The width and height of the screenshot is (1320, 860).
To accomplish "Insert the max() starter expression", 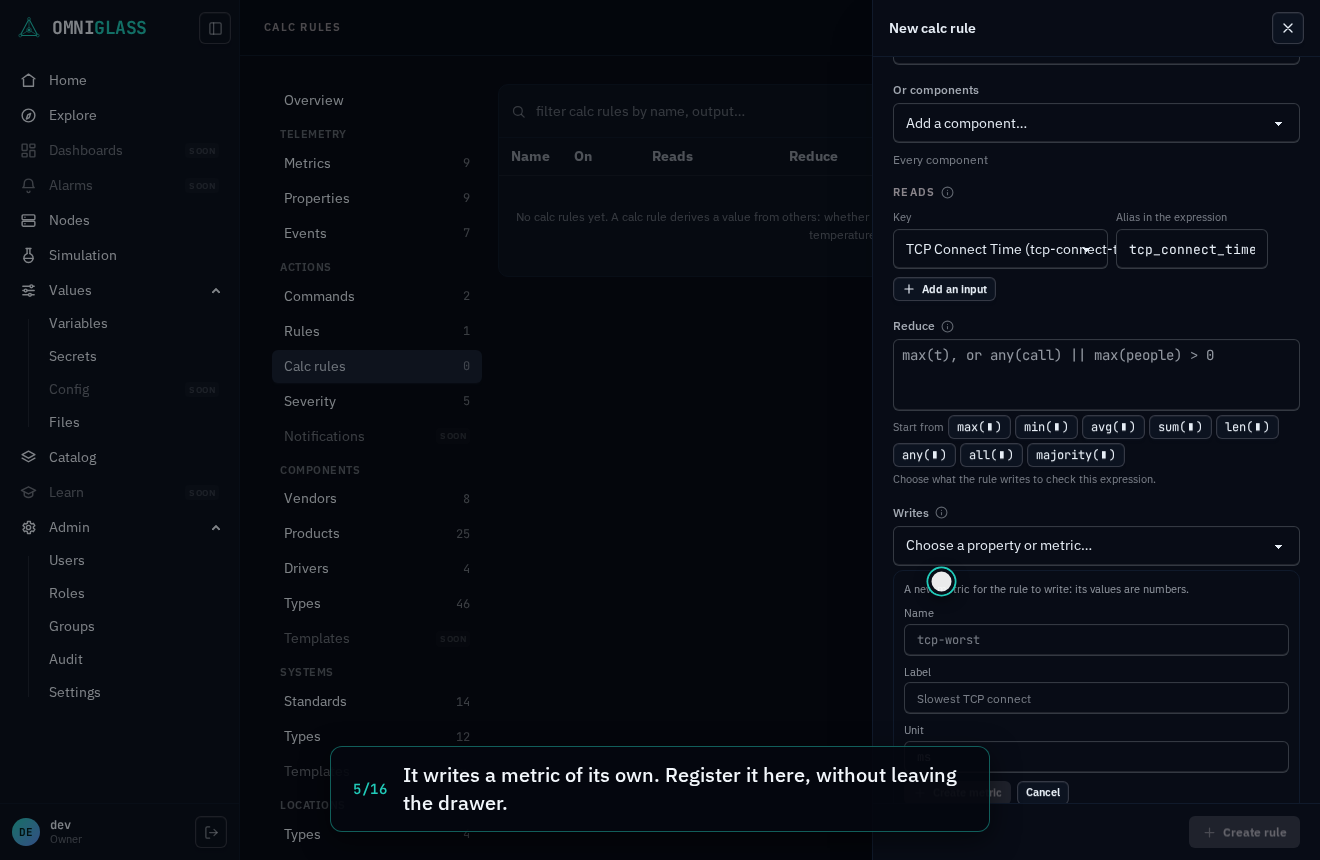I will (x=979, y=427).
